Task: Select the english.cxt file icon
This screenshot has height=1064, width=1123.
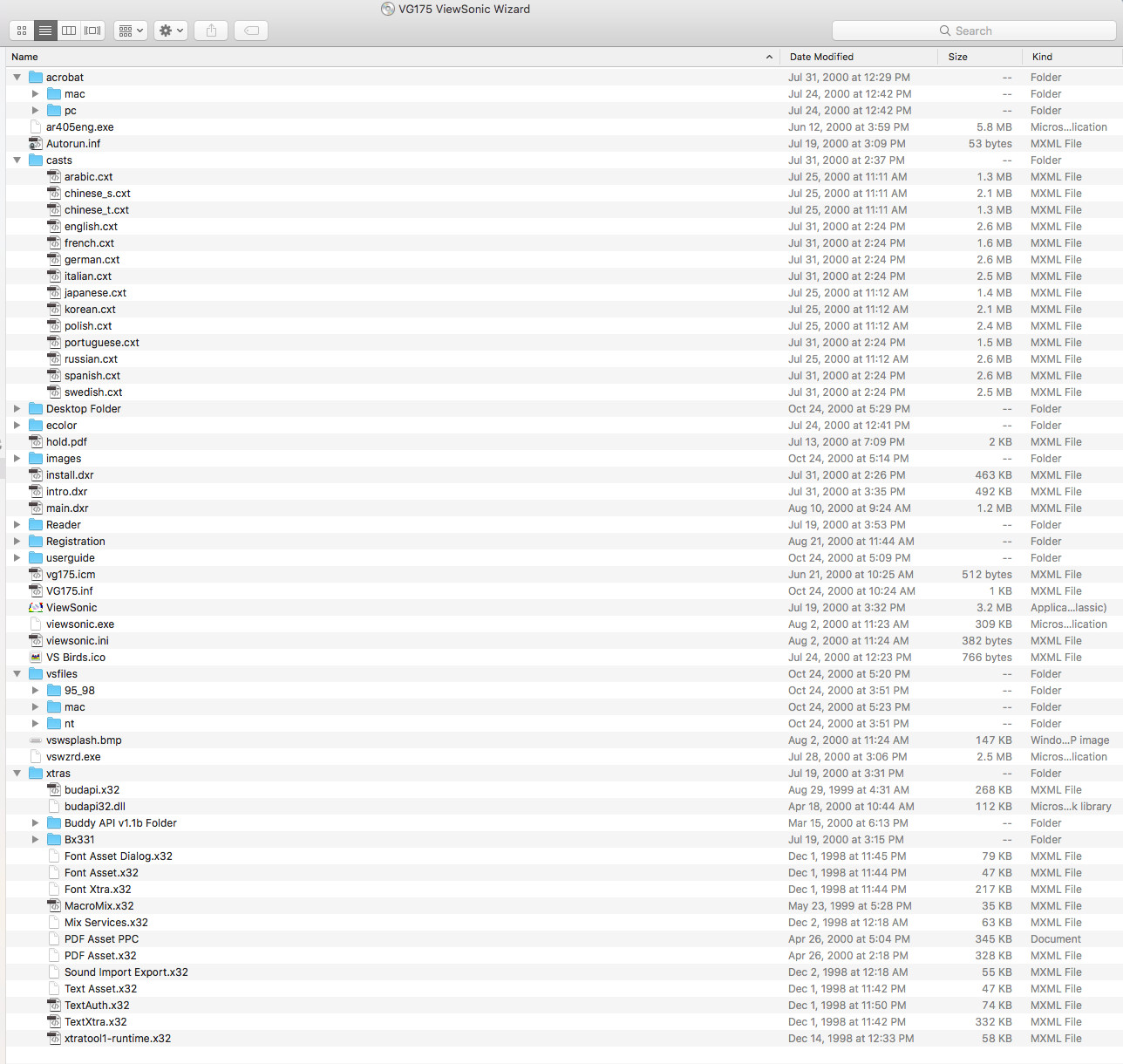Action: (54, 227)
